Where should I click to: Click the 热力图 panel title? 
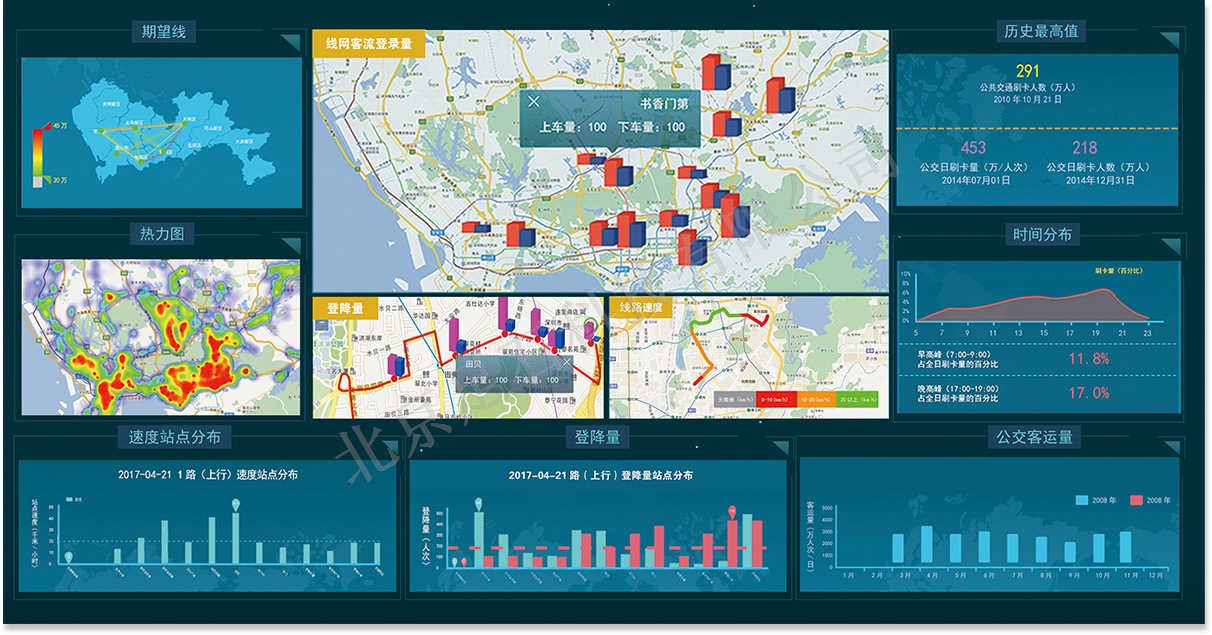[x=162, y=234]
